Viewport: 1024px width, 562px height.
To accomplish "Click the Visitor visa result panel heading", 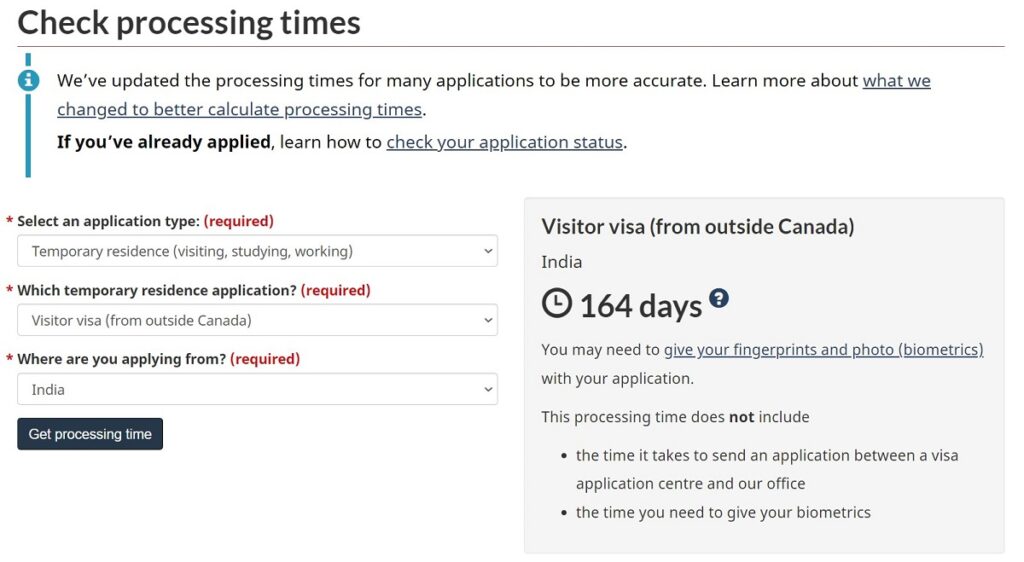I will click(x=697, y=227).
